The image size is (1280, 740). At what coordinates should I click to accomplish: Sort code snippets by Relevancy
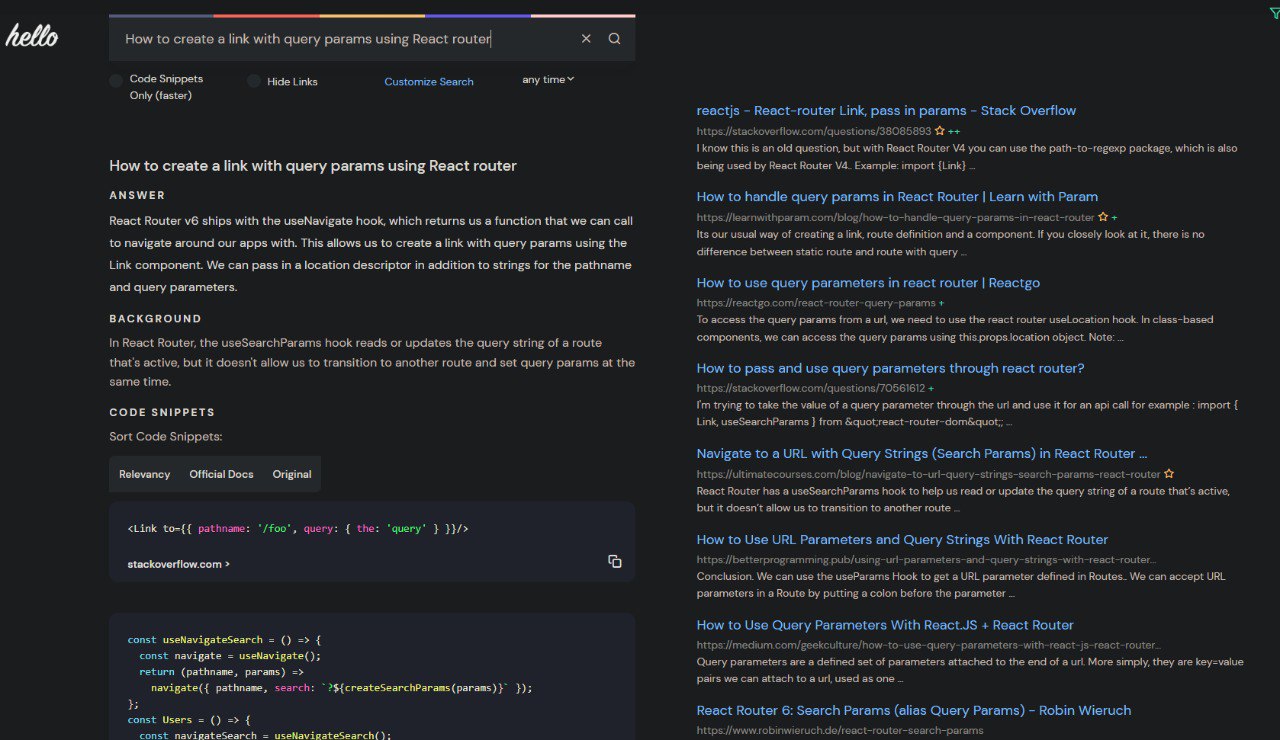[145, 474]
